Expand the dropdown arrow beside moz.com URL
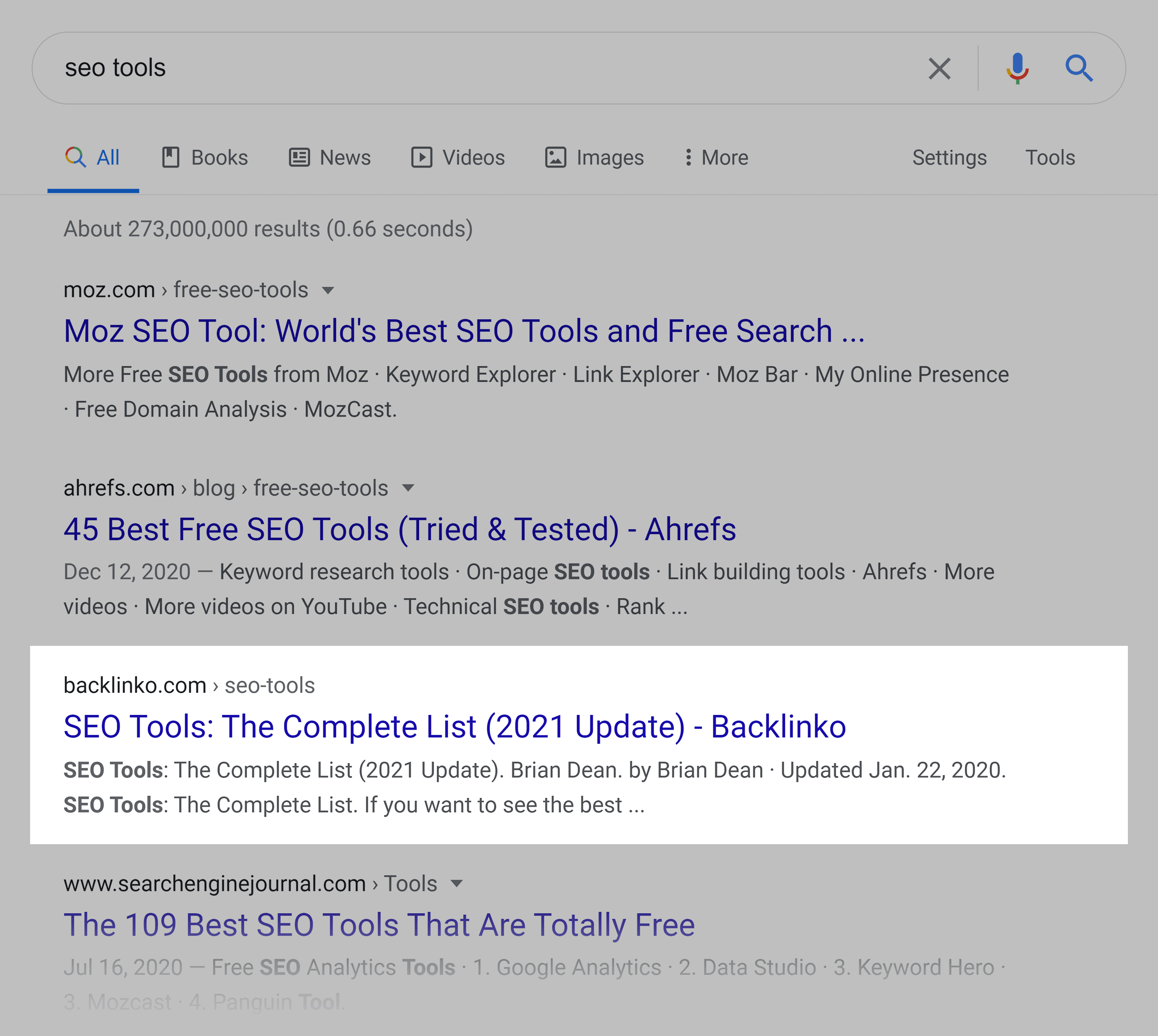Image resolution: width=1158 pixels, height=1036 pixels. click(328, 291)
